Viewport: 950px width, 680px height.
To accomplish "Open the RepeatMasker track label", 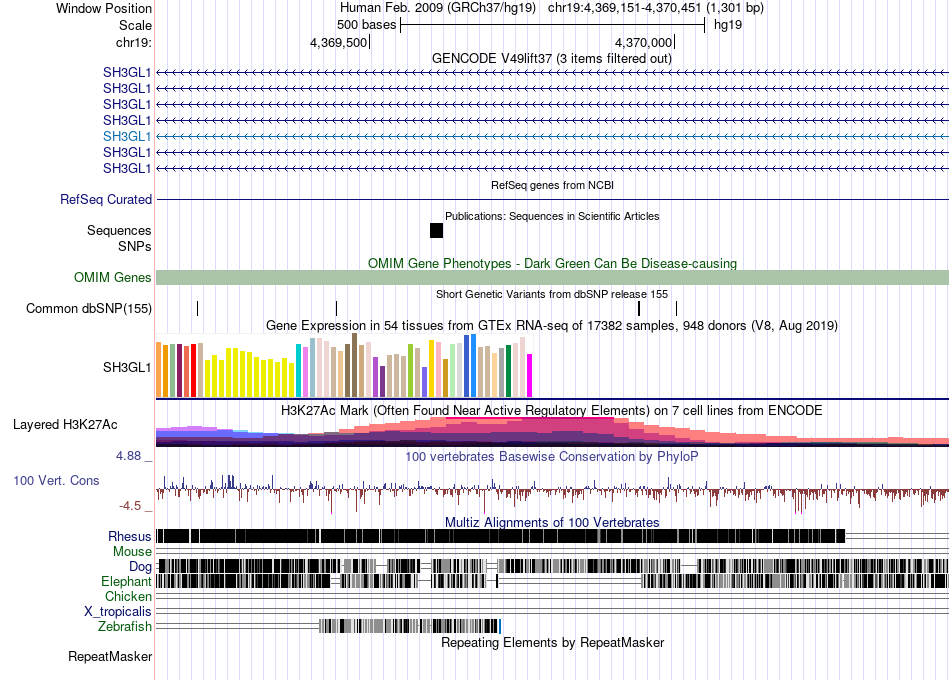I will (110, 656).
